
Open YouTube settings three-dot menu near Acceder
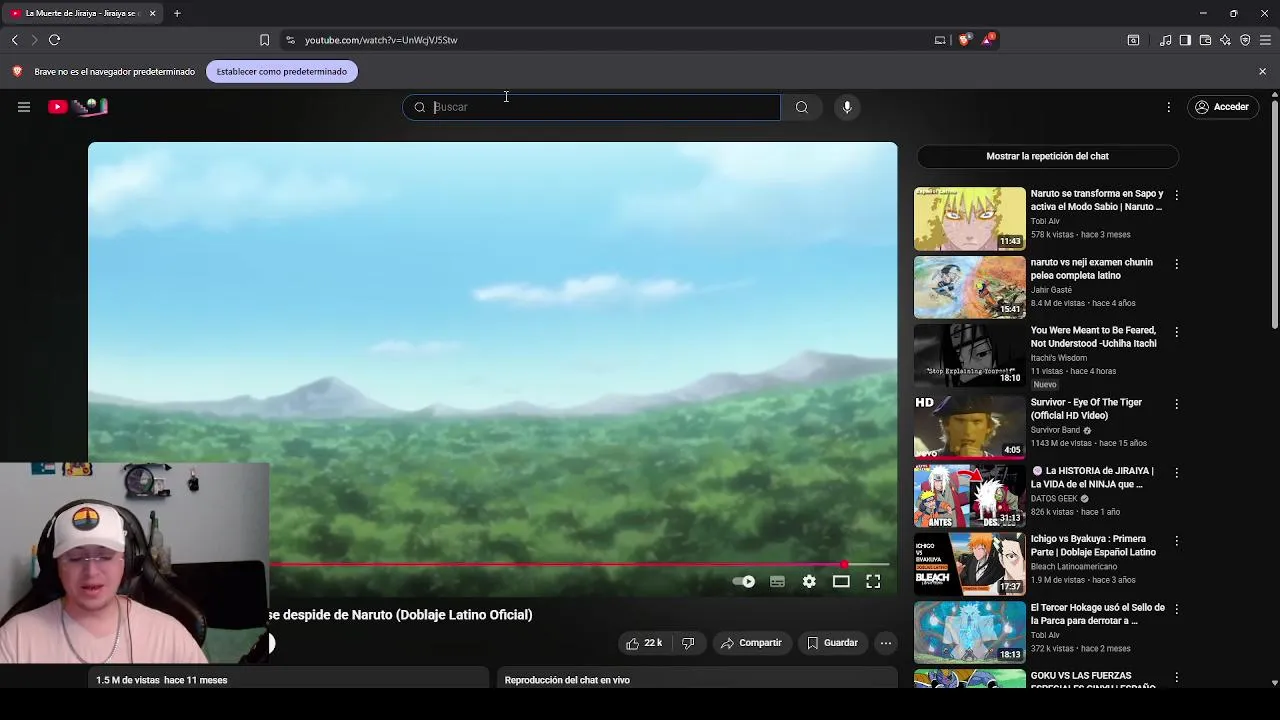(1169, 107)
